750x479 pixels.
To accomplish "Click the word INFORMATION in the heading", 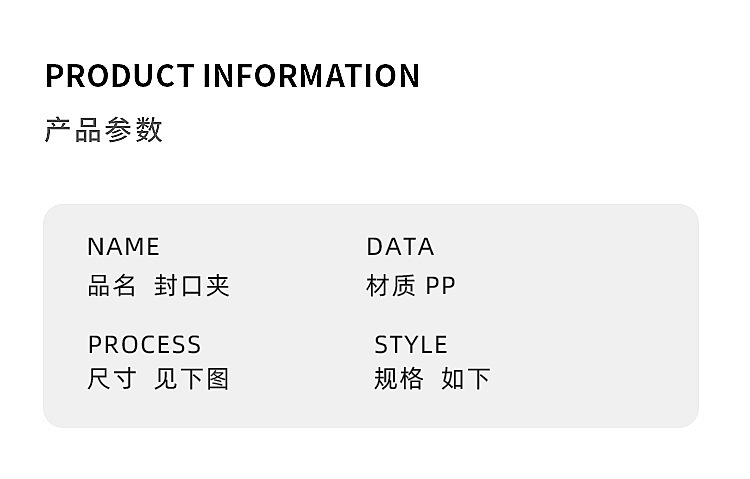I will tap(312, 76).
